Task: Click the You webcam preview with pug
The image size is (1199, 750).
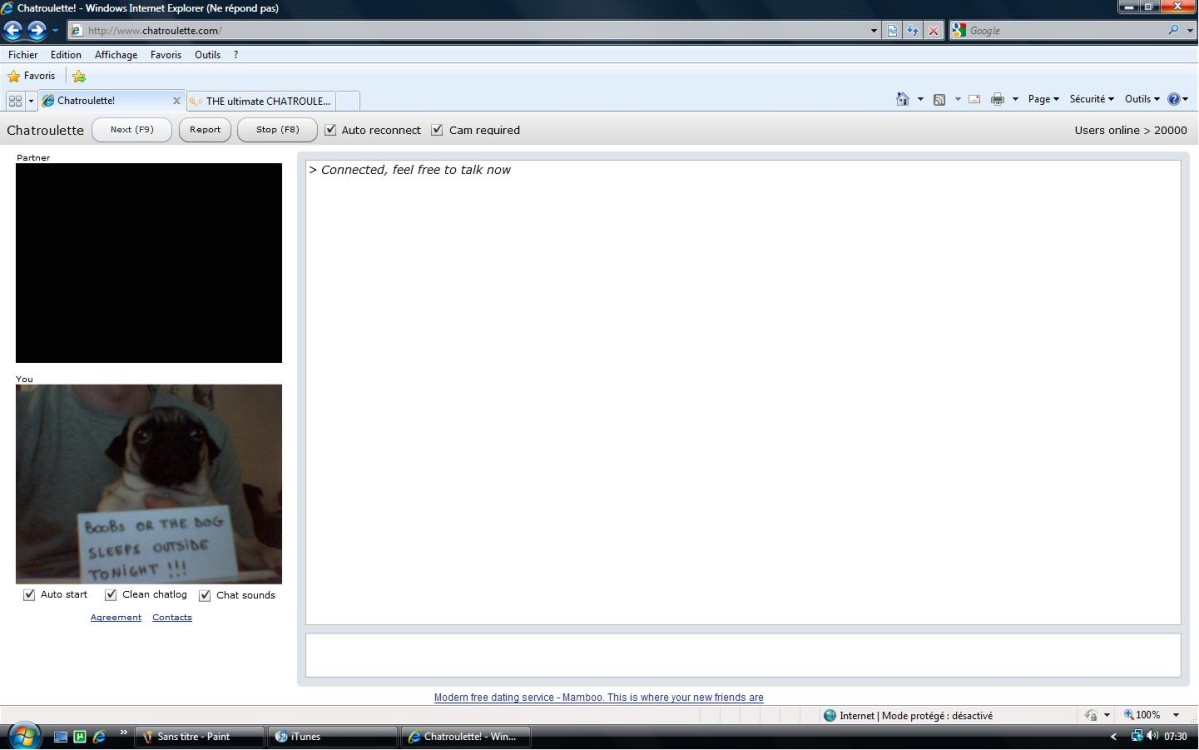Action: coord(149,484)
